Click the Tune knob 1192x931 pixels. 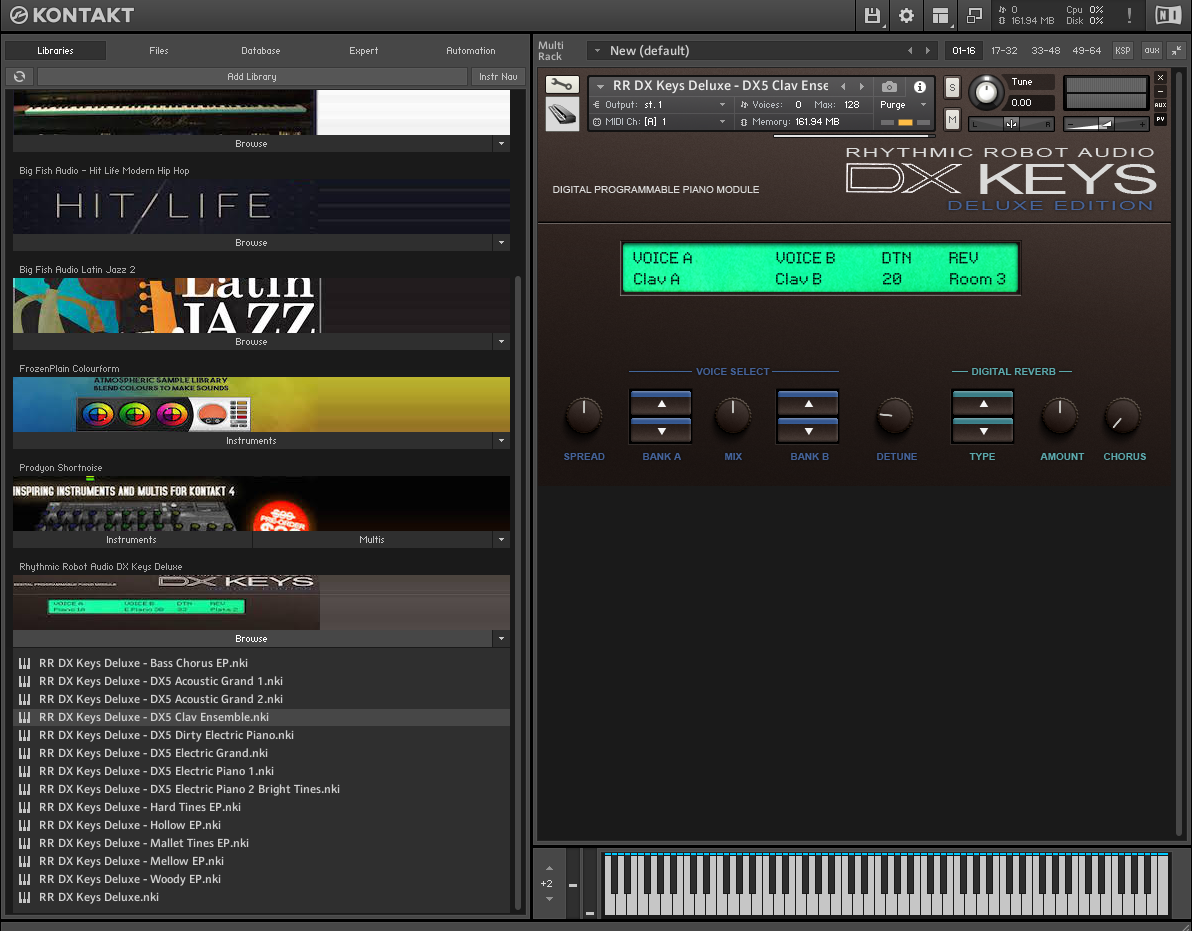985,92
